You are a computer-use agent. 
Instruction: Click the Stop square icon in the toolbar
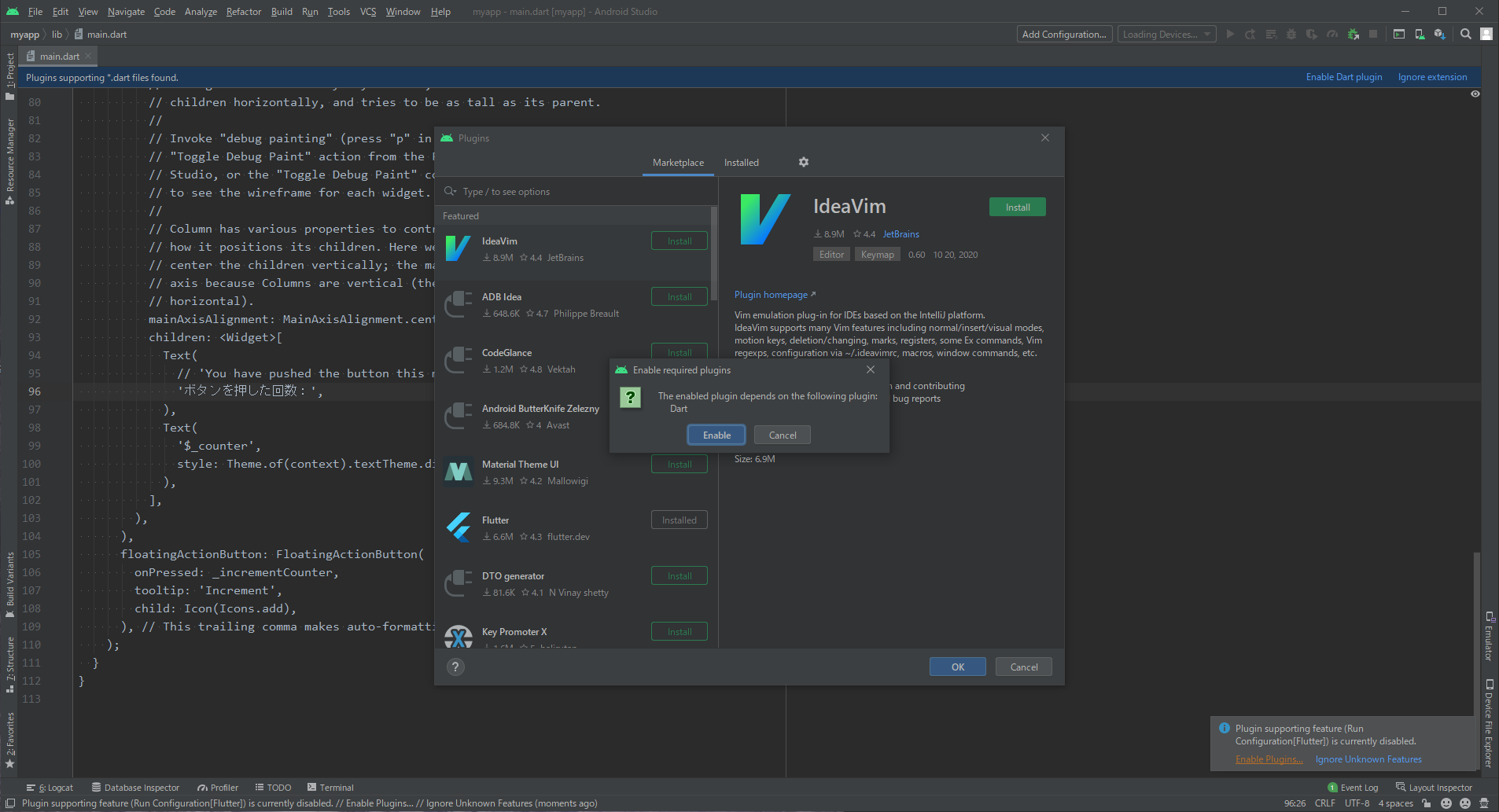pyautogui.click(x=1373, y=35)
